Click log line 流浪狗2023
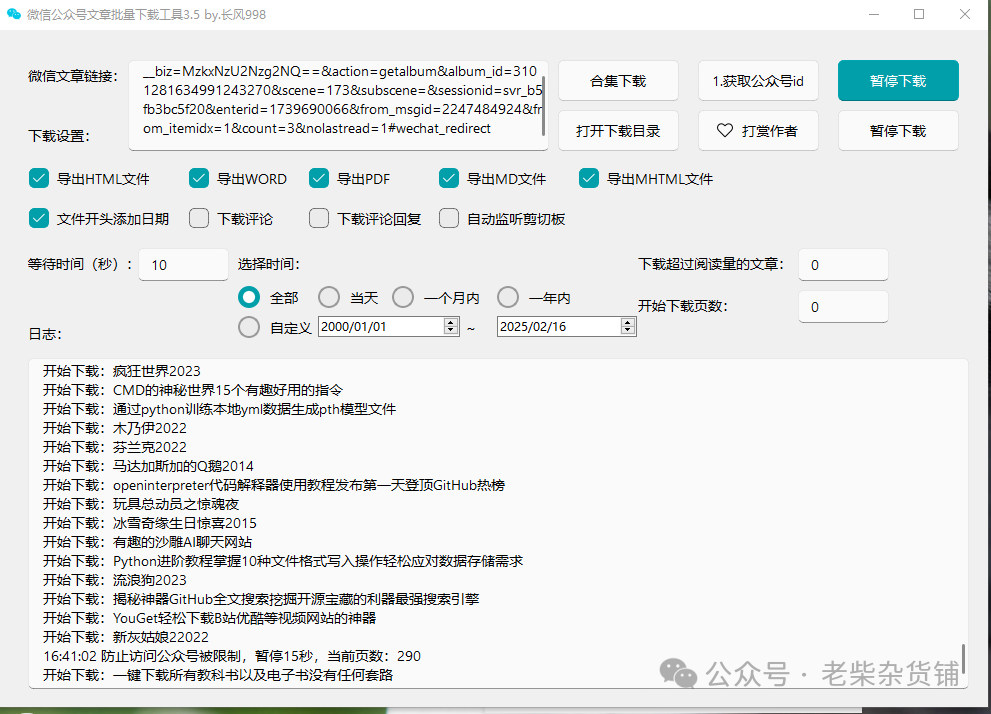Screen dimensions: 991x714 (x=114, y=579)
